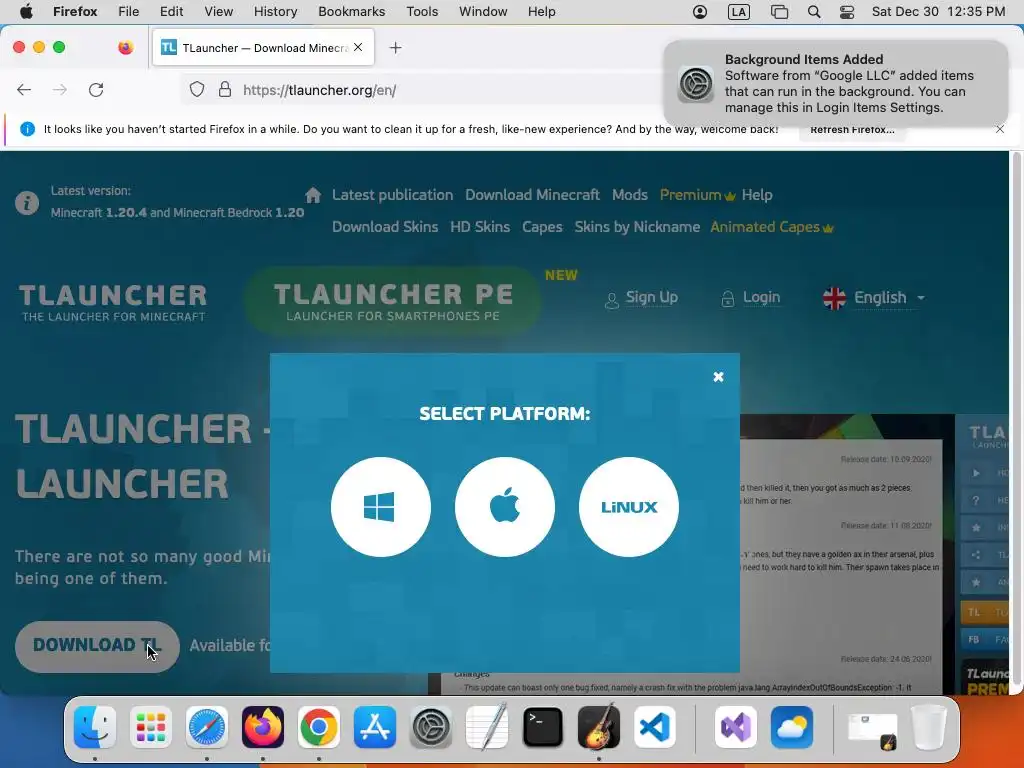1024x768 pixels.
Task: Click the Download TL button
Action: click(97, 646)
